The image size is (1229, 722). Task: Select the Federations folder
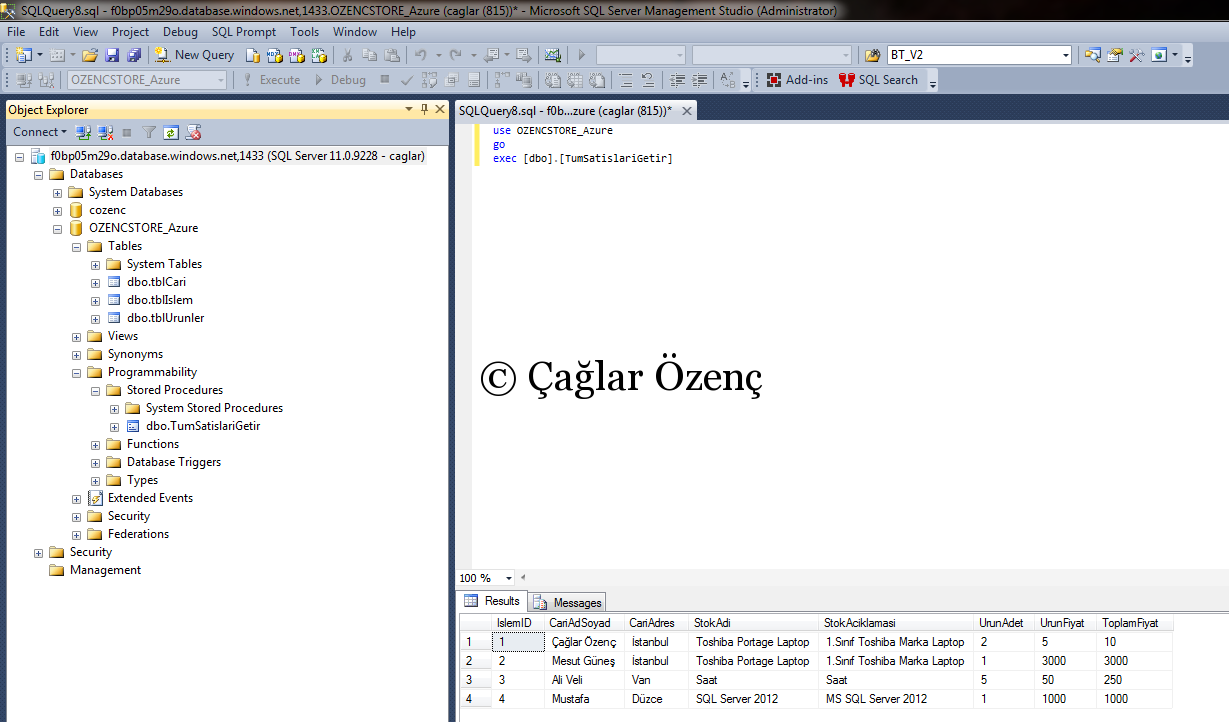pos(138,534)
